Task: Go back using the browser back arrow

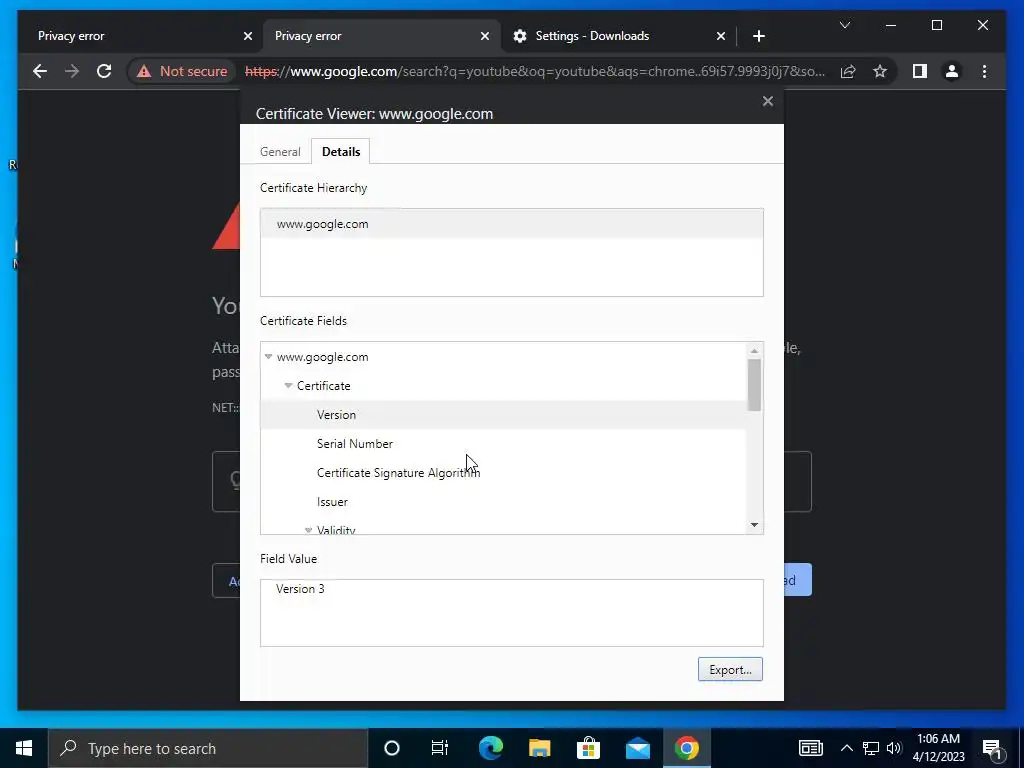Action: coord(40,71)
